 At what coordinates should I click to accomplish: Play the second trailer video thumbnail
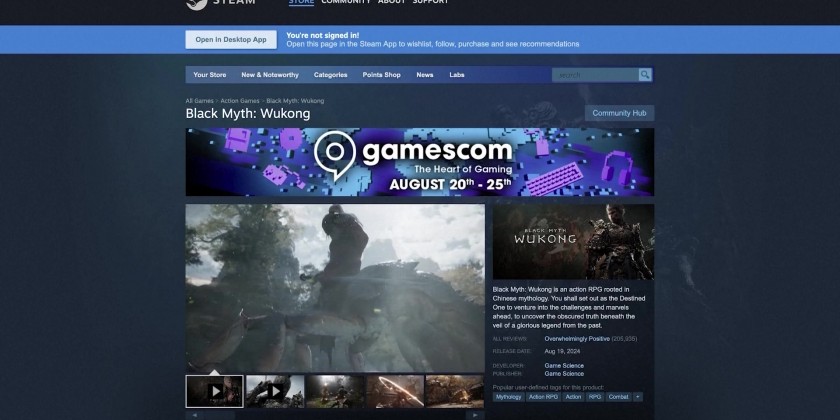[x=274, y=391]
